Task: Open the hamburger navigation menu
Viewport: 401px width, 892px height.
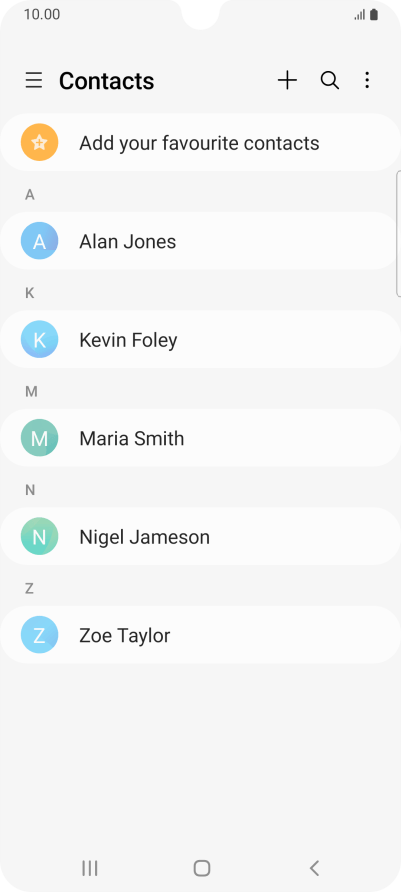Action: [34, 81]
